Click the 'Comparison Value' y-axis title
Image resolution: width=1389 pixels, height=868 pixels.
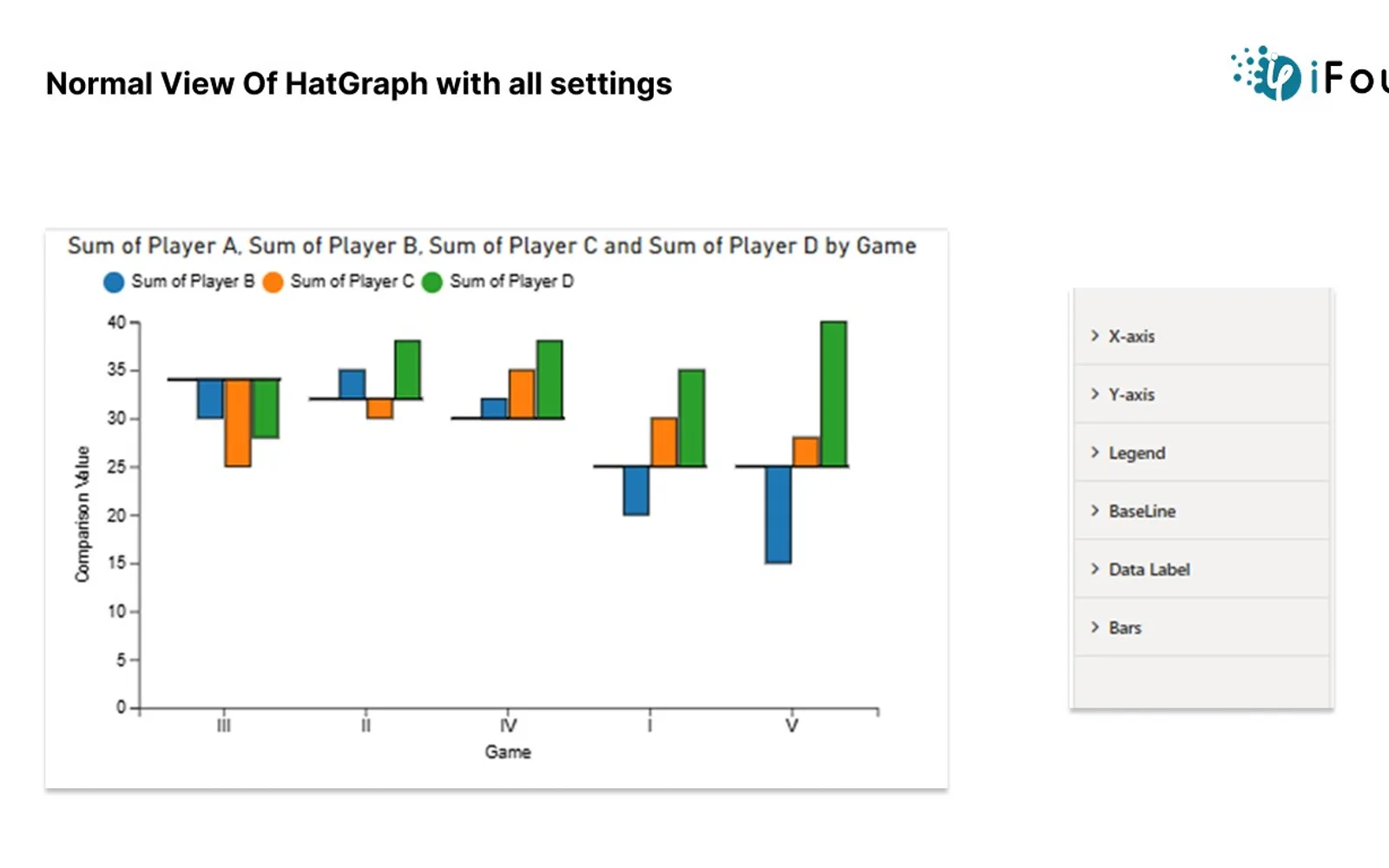(82, 514)
